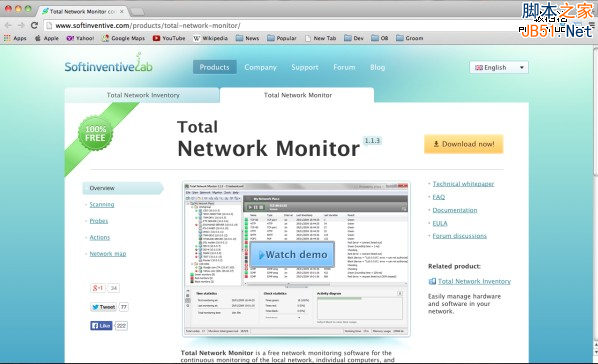The height and width of the screenshot is (364, 598).
Task: Click the Tweet count 77
Action: (124, 307)
